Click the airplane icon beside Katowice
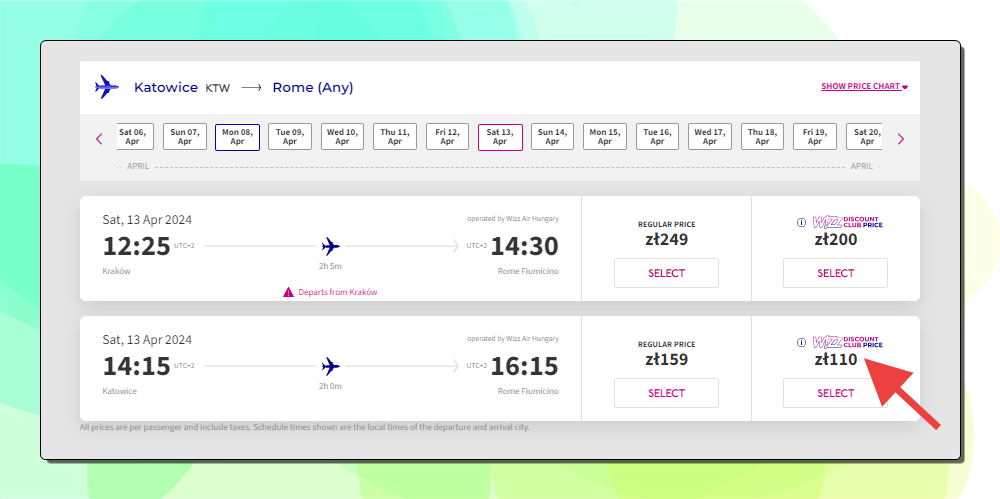The height and width of the screenshot is (499, 1000). pos(107,87)
